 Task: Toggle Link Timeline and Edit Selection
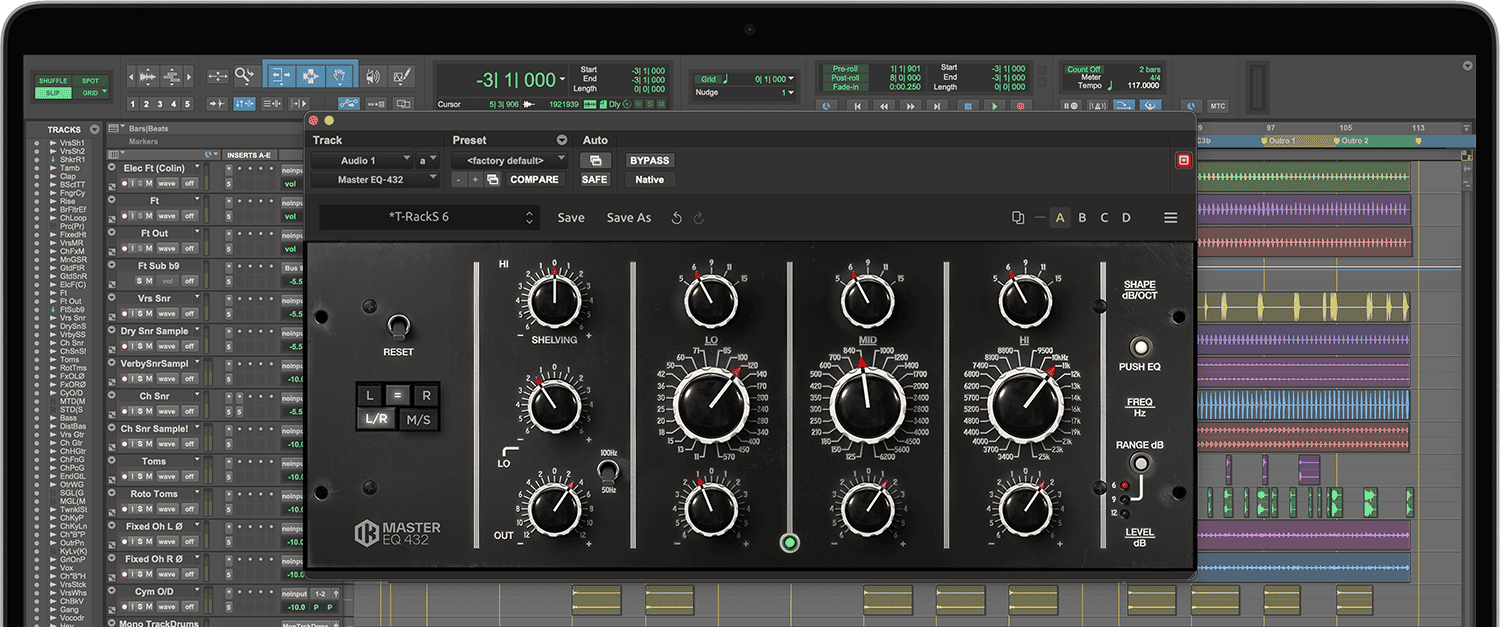(x=245, y=103)
